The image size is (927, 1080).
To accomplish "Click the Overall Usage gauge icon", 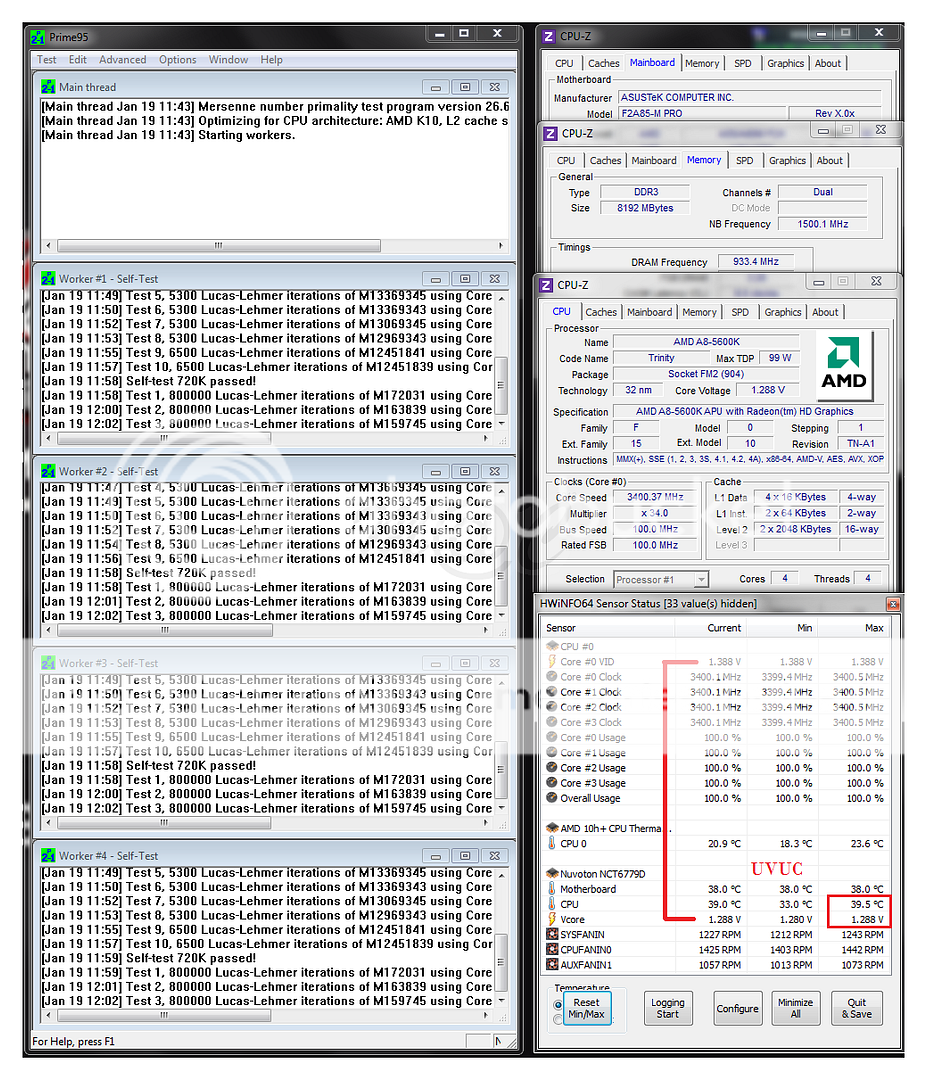I will pos(551,798).
